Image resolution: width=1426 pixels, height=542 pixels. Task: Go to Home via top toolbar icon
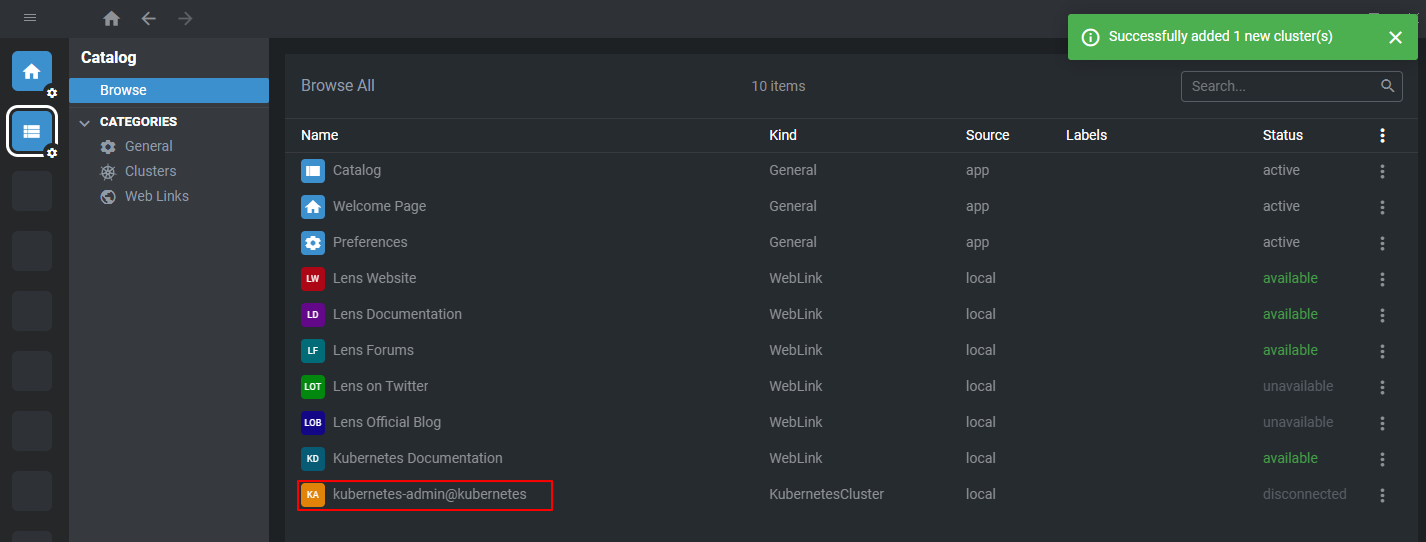pos(112,18)
